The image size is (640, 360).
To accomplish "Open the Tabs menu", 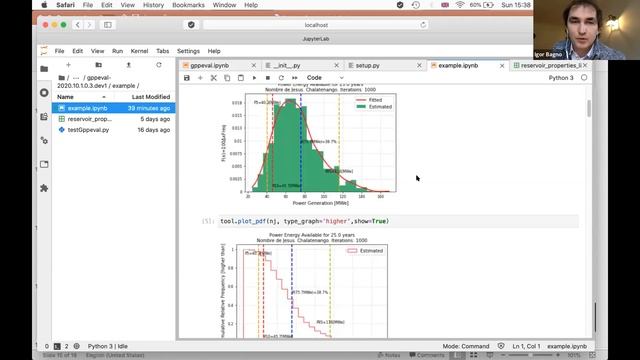I will click(x=162, y=51).
